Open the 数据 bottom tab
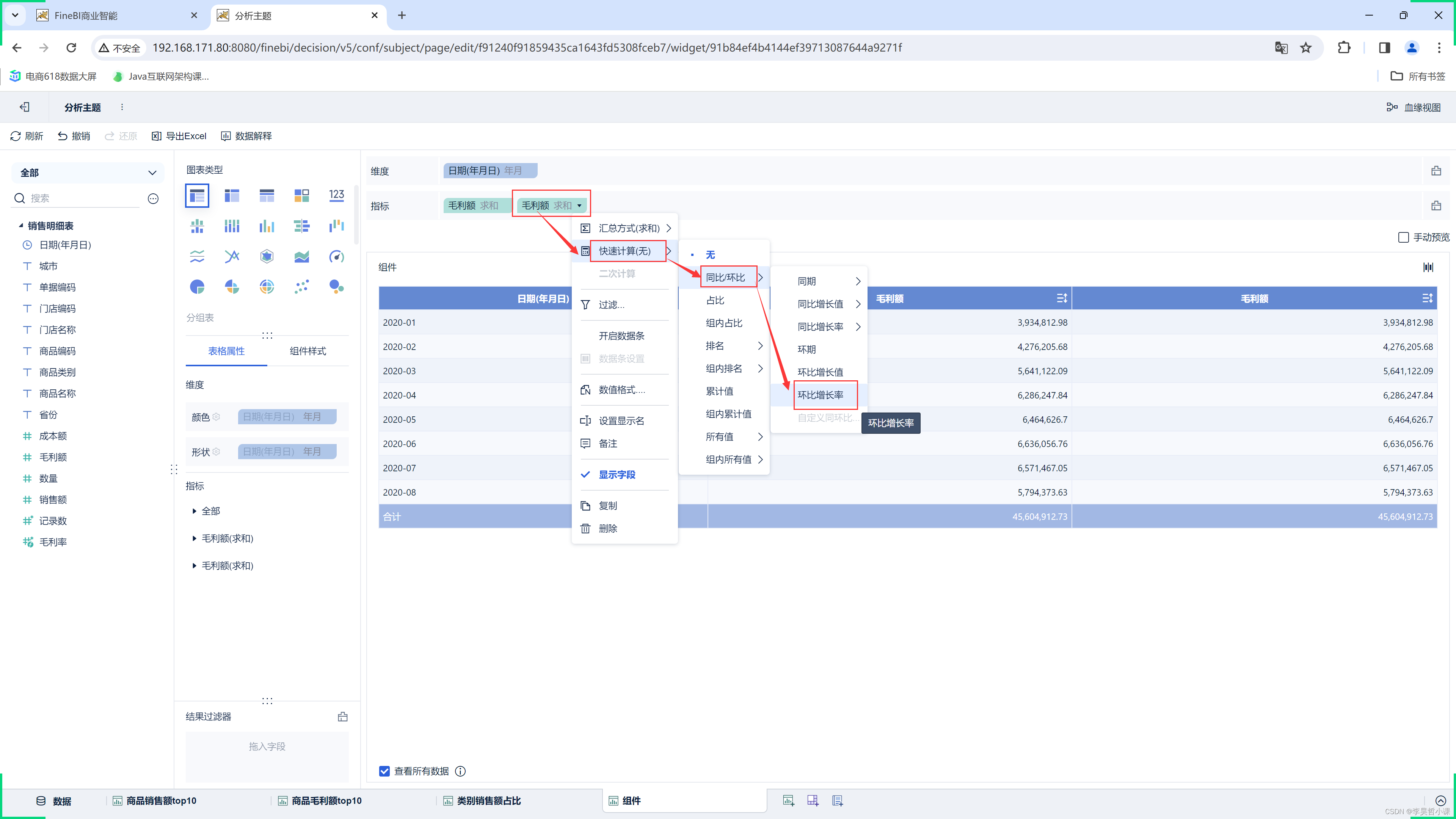 (x=54, y=801)
